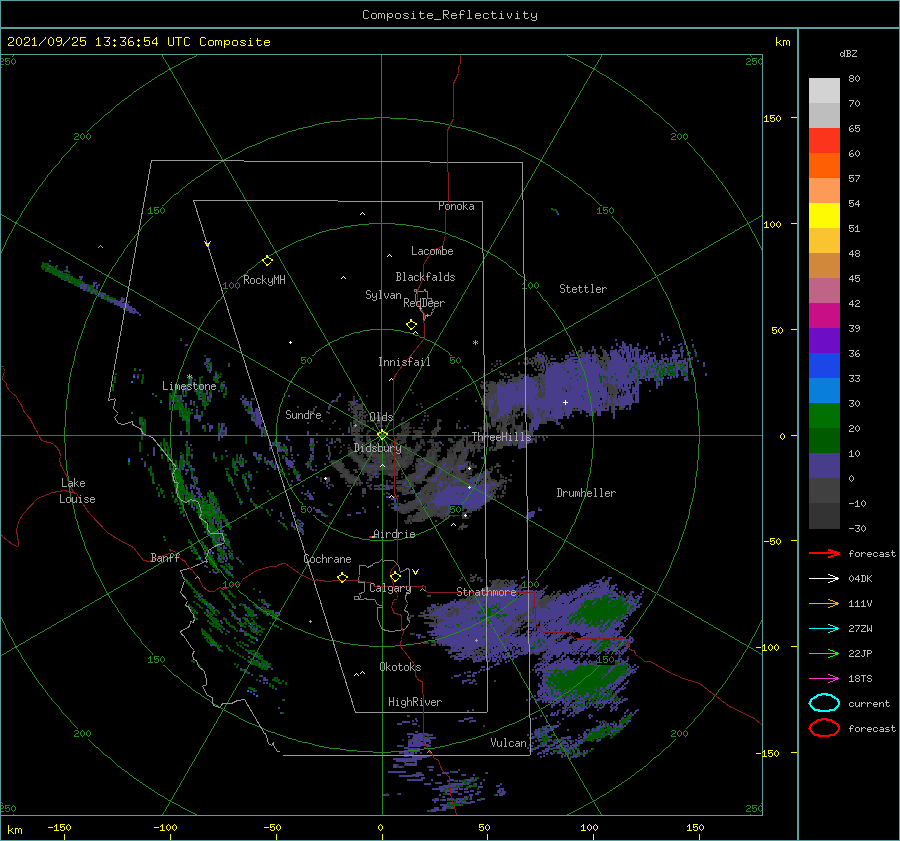
Task: Click the ThreeHills city label
Action: [502, 437]
